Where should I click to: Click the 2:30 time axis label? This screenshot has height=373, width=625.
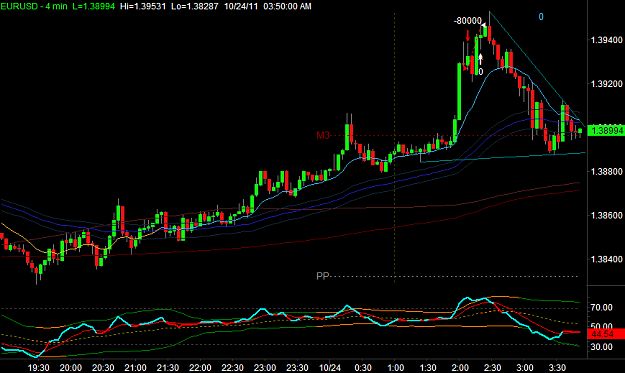click(492, 367)
